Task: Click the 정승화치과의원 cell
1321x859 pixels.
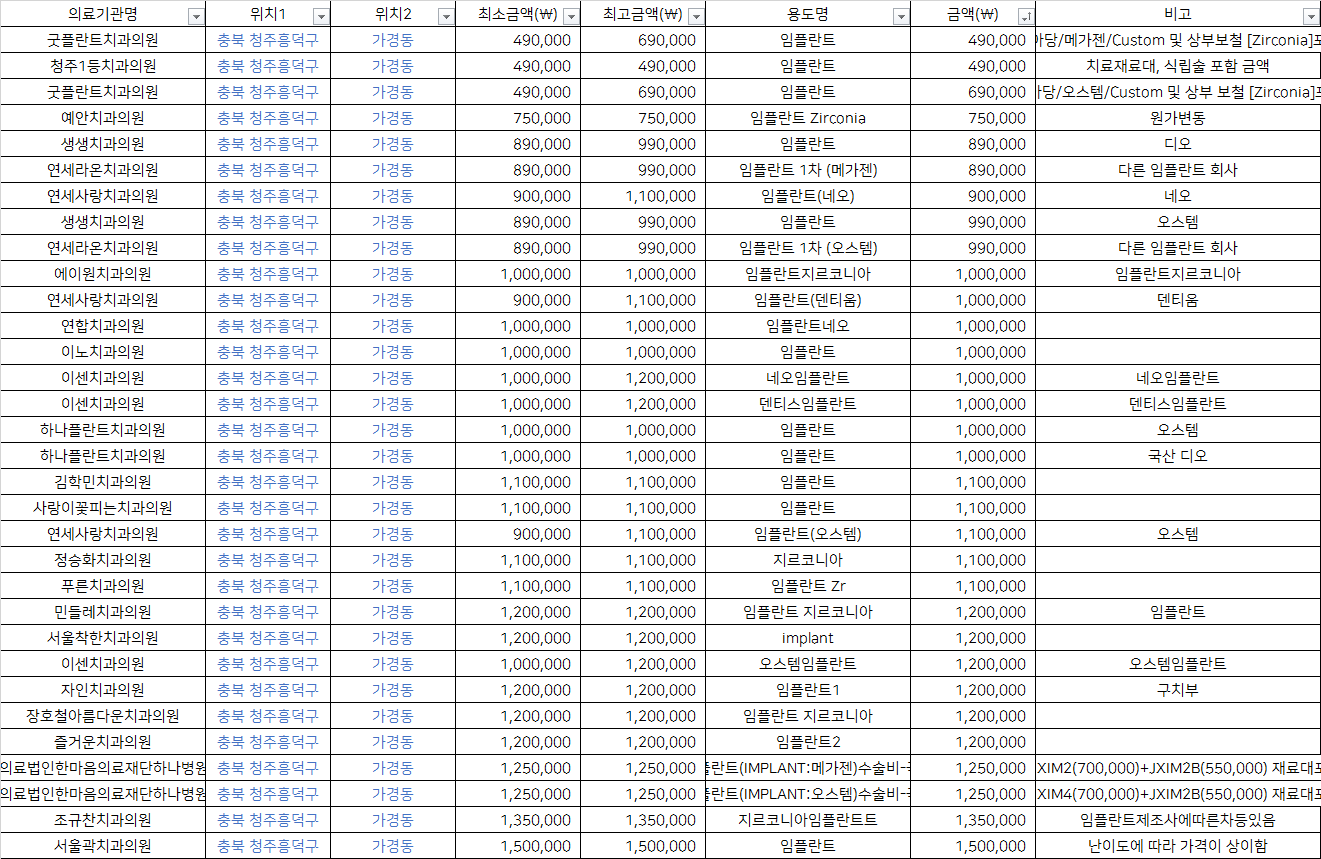Action: pos(103,560)
